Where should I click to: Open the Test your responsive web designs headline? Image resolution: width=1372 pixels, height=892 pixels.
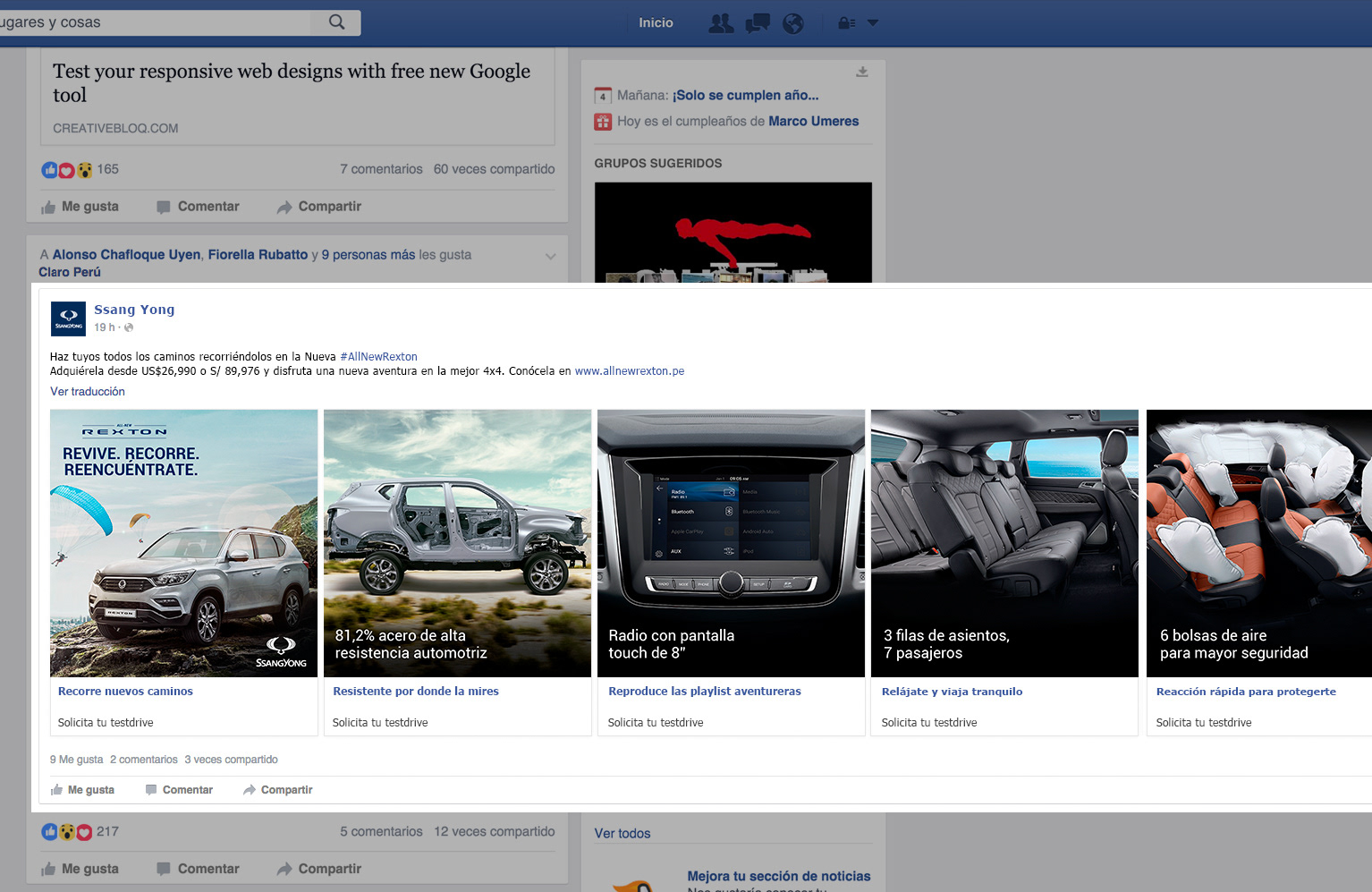click(292, 83)
